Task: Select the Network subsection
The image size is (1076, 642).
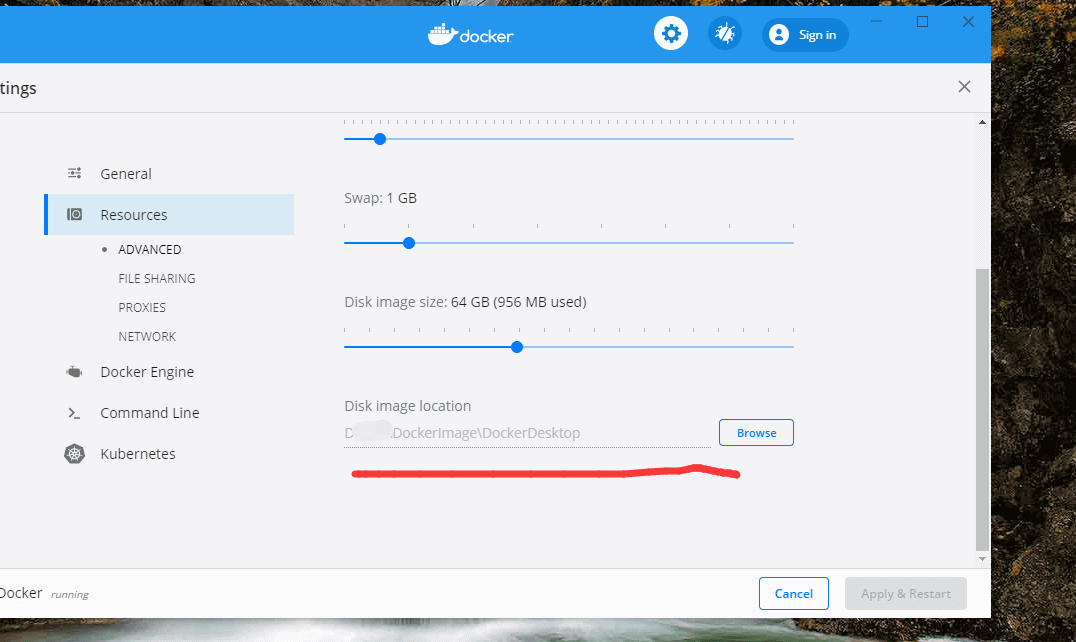Action: pos(147,337)
